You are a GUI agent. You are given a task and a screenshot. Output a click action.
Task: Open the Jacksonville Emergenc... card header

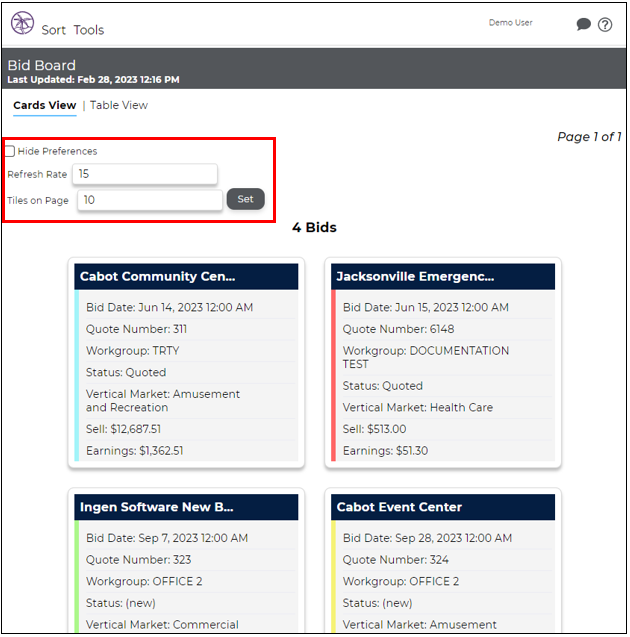coord(443,277)
